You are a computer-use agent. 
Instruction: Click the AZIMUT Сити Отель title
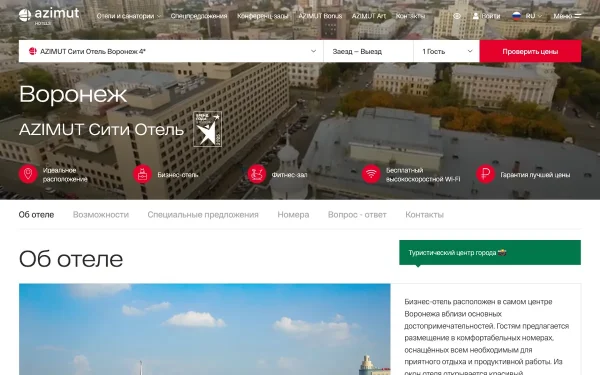tap(101, 130)
